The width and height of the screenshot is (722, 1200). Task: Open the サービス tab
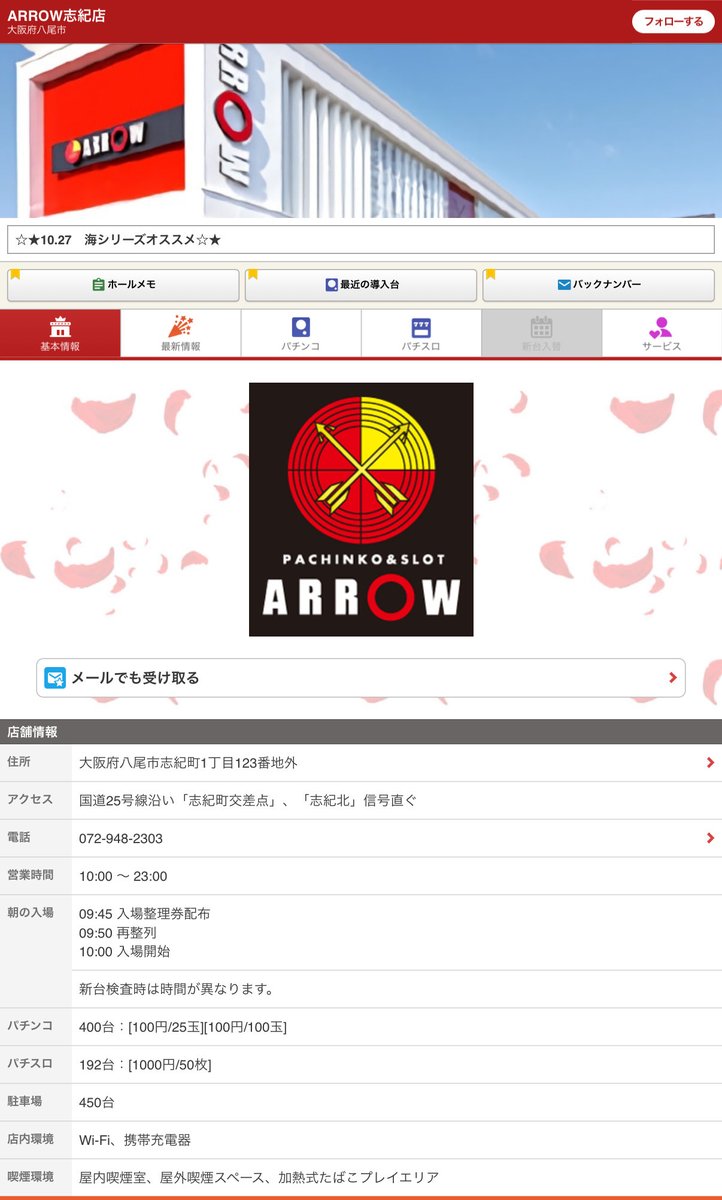(x=662, y=333)
